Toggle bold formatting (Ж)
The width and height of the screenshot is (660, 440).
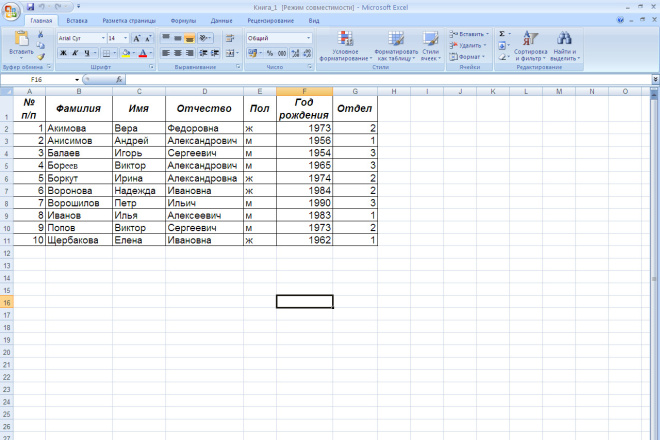click(62, 53)
